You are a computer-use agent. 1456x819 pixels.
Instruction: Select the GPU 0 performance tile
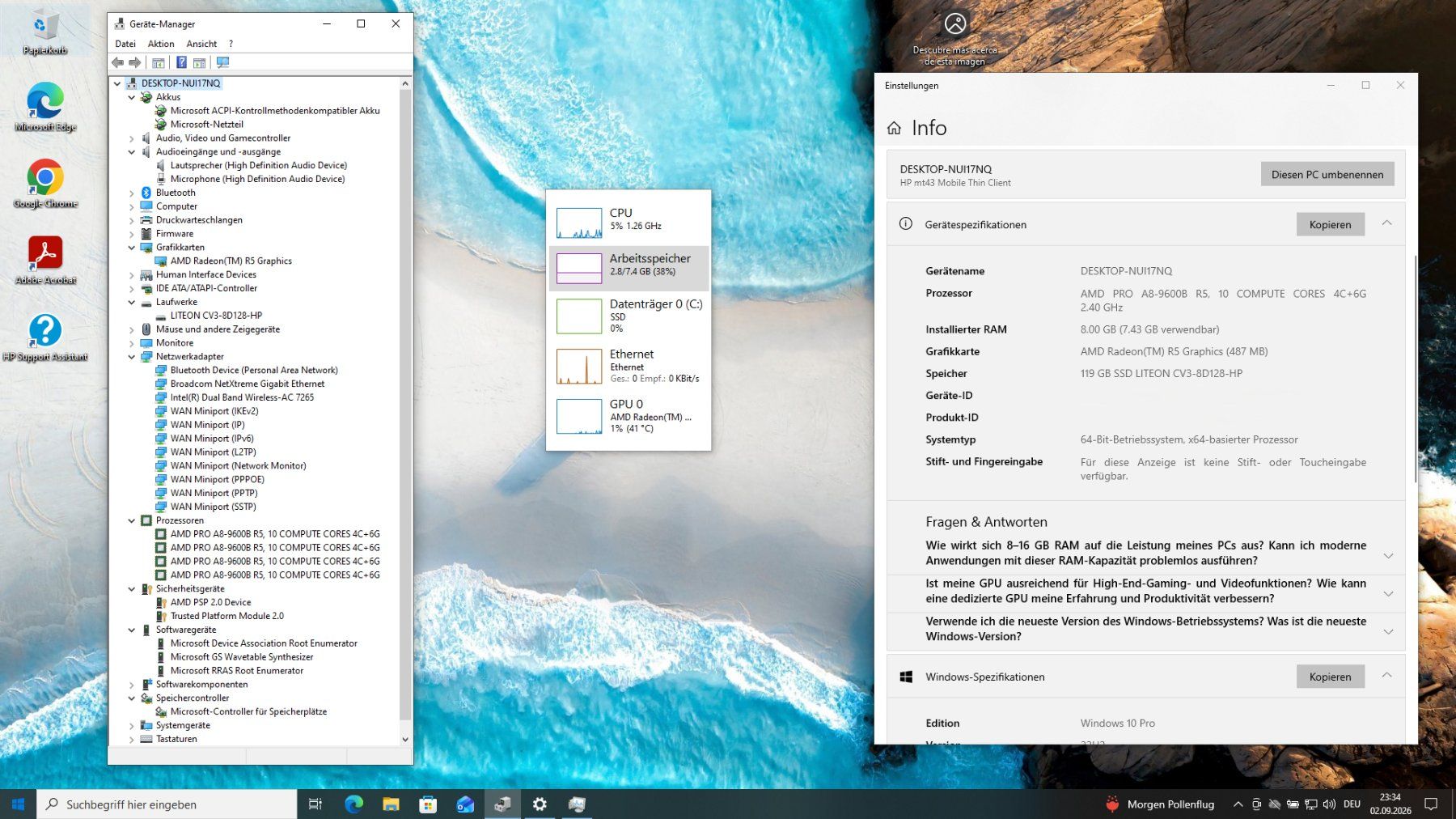[x=629, y=415]
